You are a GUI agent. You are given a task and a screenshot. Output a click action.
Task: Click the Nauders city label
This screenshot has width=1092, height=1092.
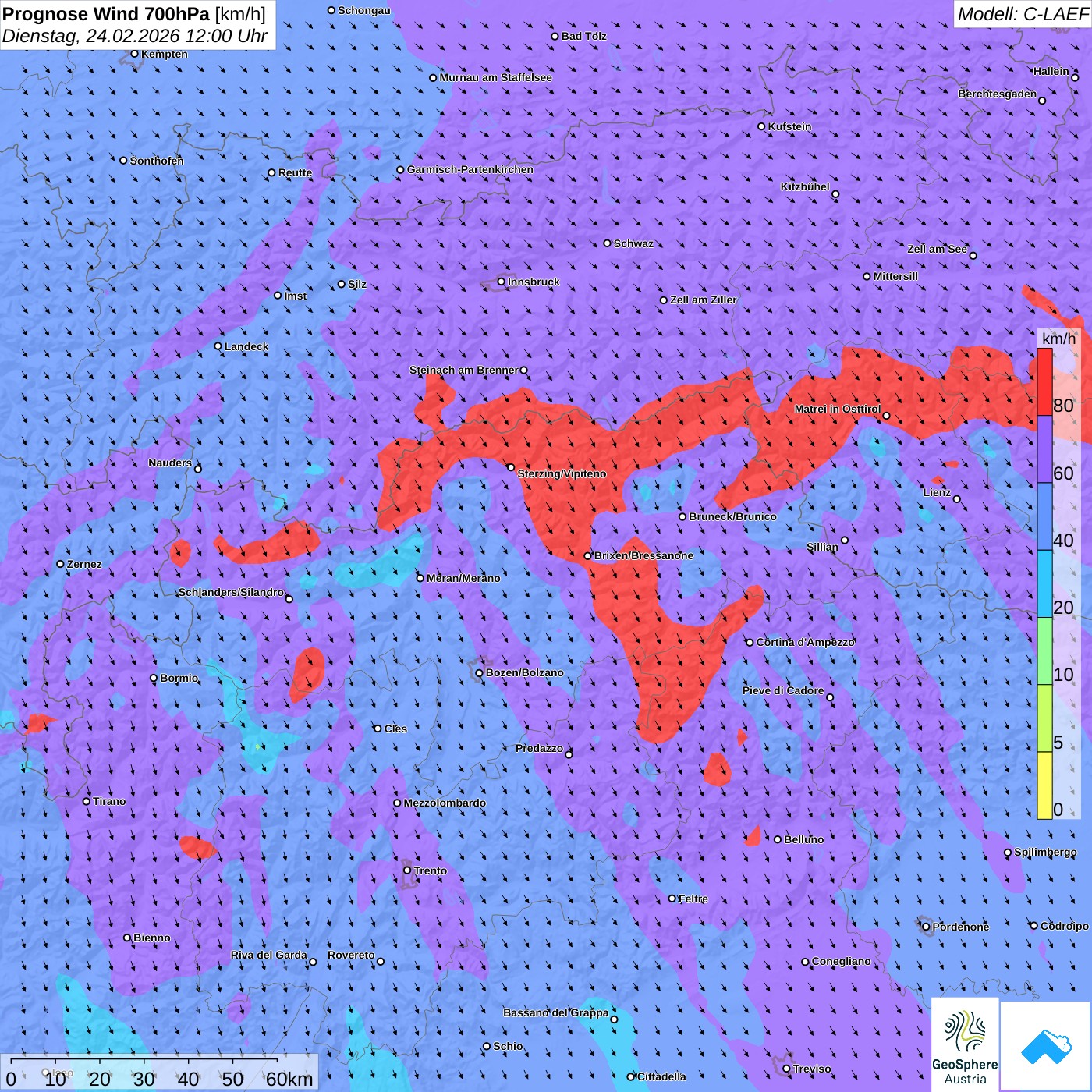pos(169,463)
